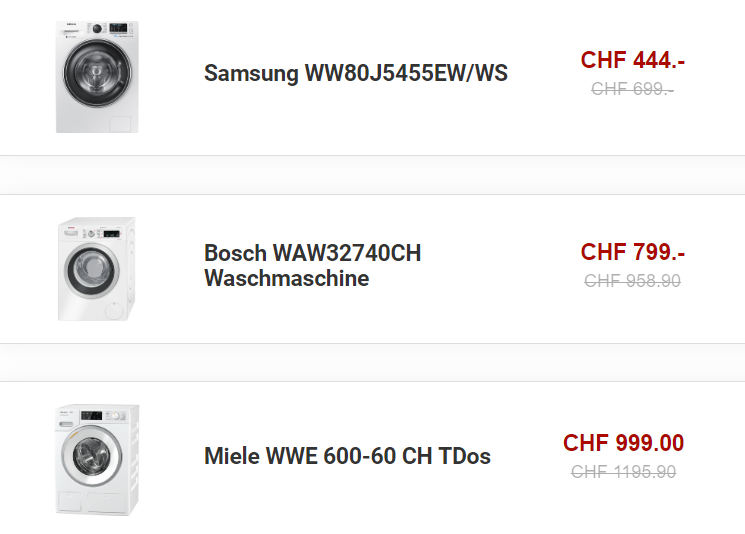745x534 pixels.
Task: Click the gray divider below the Samsung listing
Action: click(372, 175)
